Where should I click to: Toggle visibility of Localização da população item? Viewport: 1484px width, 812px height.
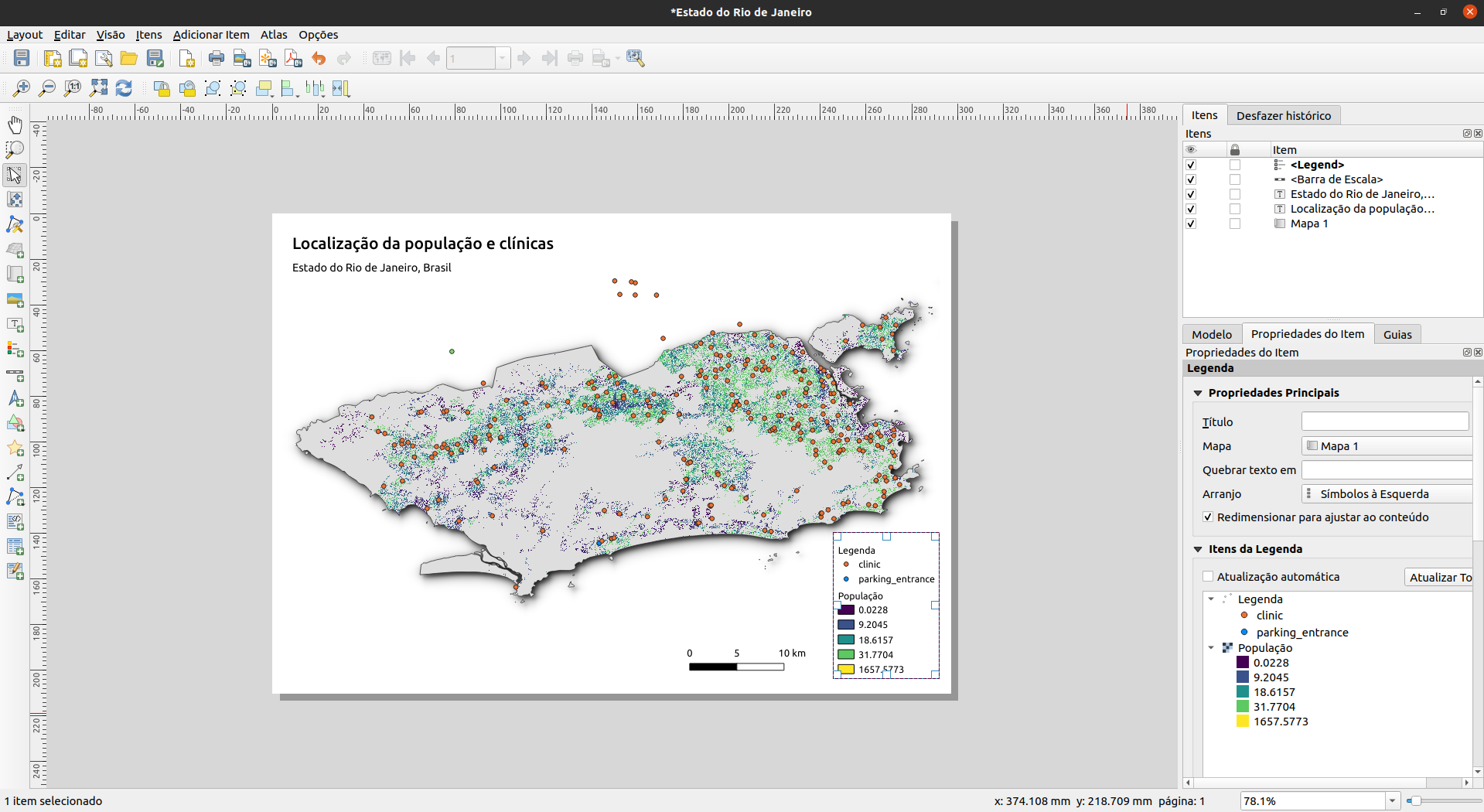[1191, 209]
